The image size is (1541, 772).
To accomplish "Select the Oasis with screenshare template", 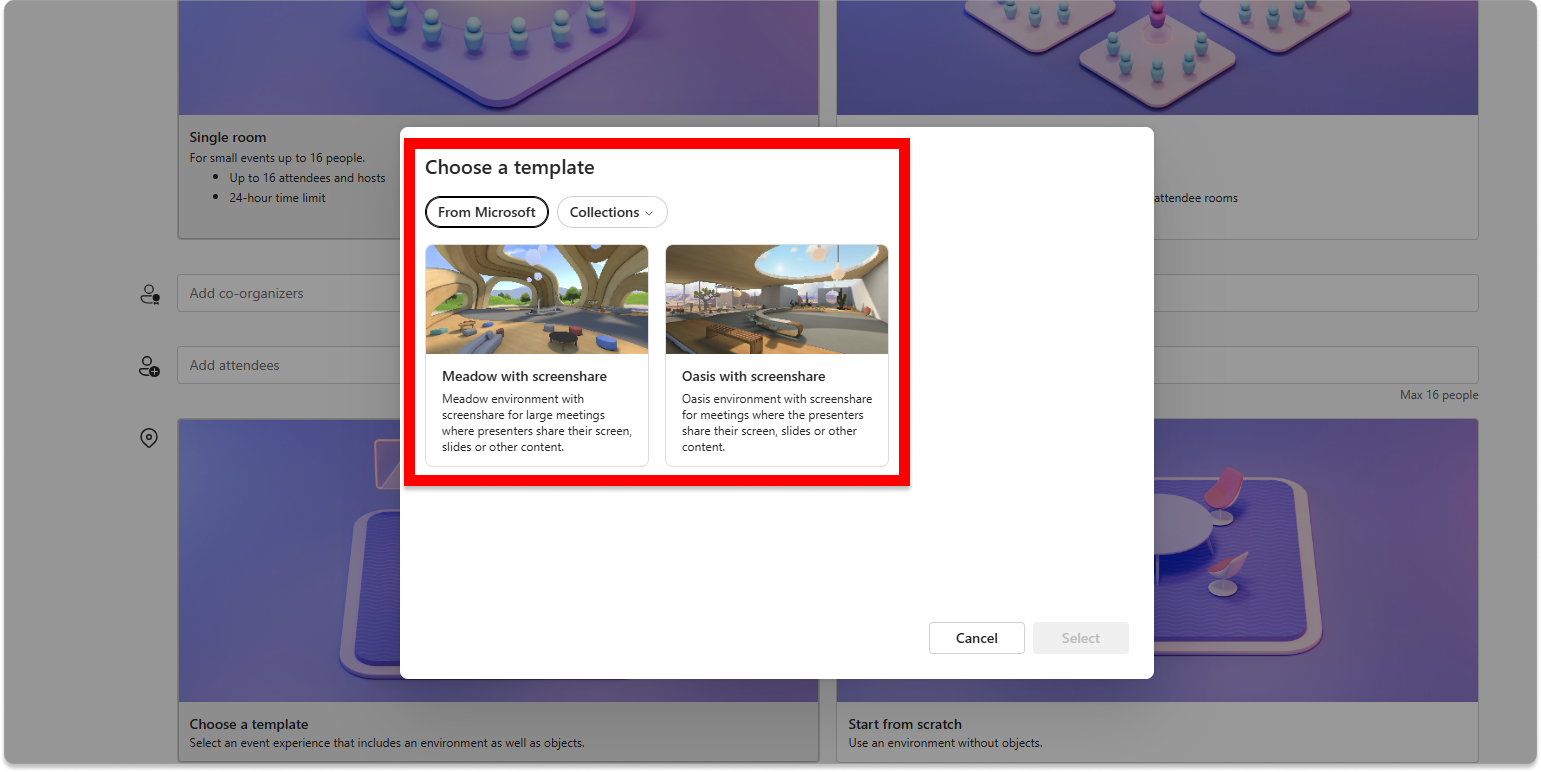I will click(776, 355).
